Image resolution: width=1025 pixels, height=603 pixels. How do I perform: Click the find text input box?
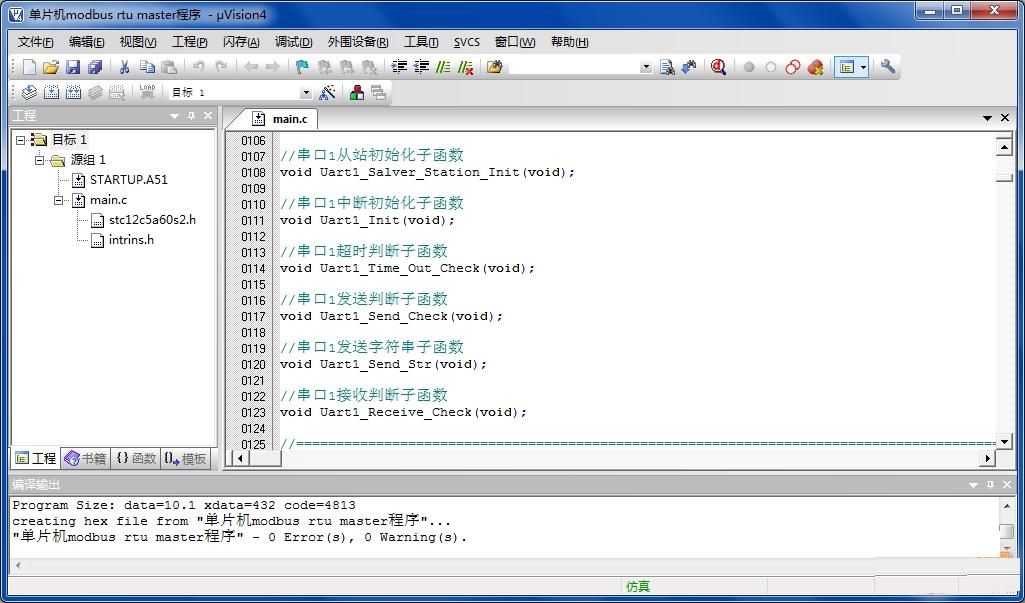tap(573, 67)
